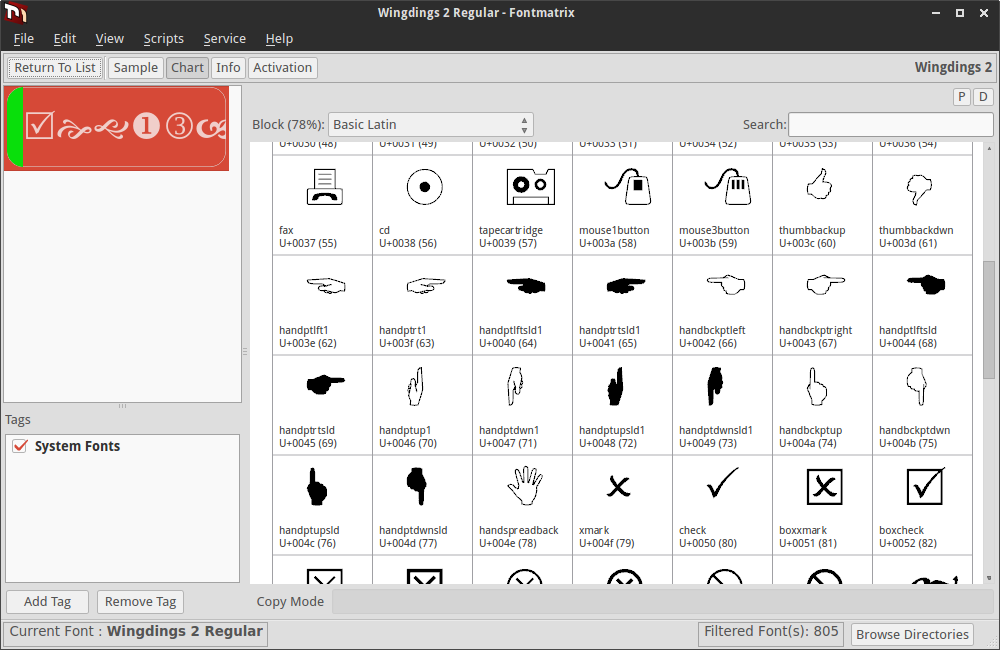Click Return To List button

pos(55,68)
